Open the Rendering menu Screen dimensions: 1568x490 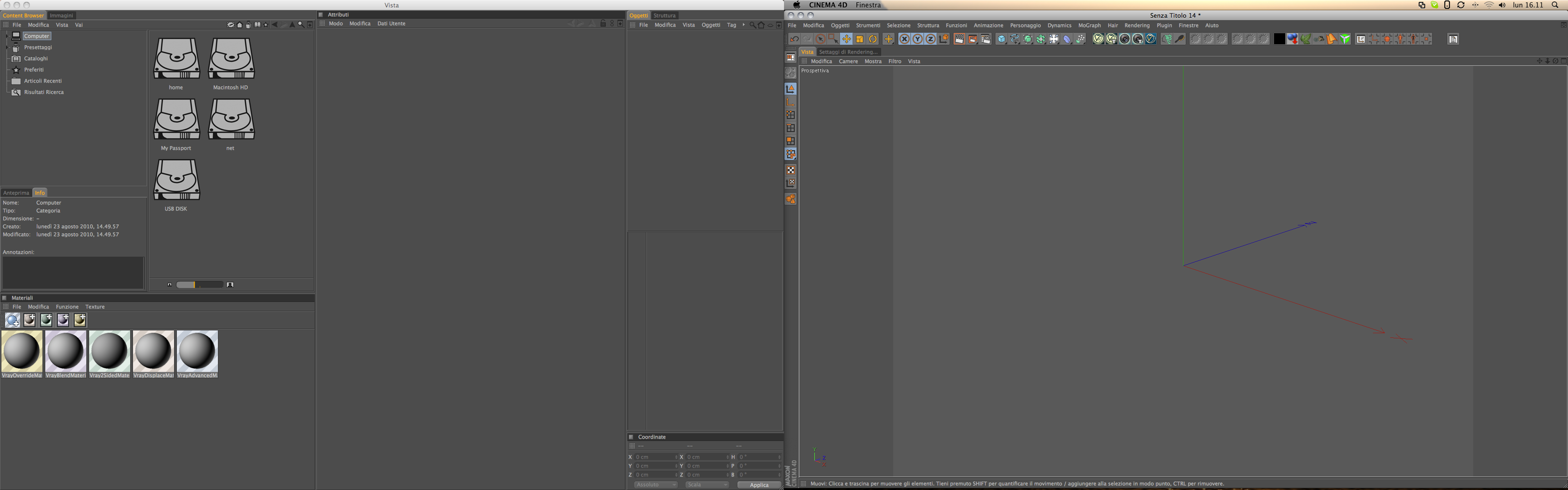click(x=1137, y=26)
